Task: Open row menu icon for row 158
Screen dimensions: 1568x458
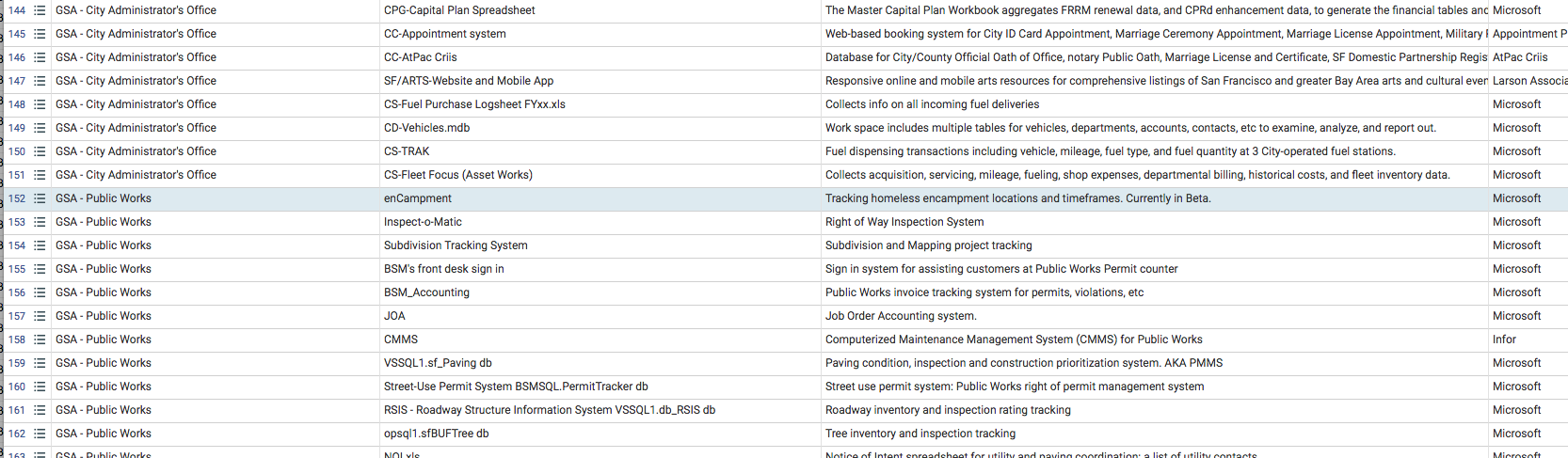Action: (x=40, y=340)
